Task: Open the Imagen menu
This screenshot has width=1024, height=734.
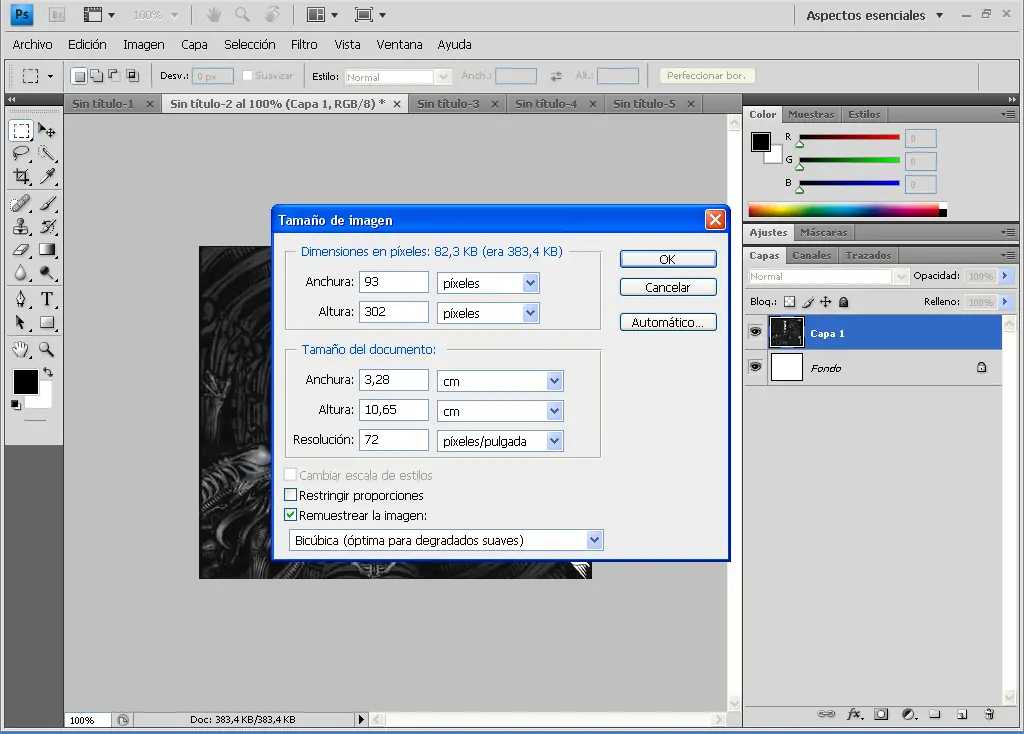Action: (144, 44)
